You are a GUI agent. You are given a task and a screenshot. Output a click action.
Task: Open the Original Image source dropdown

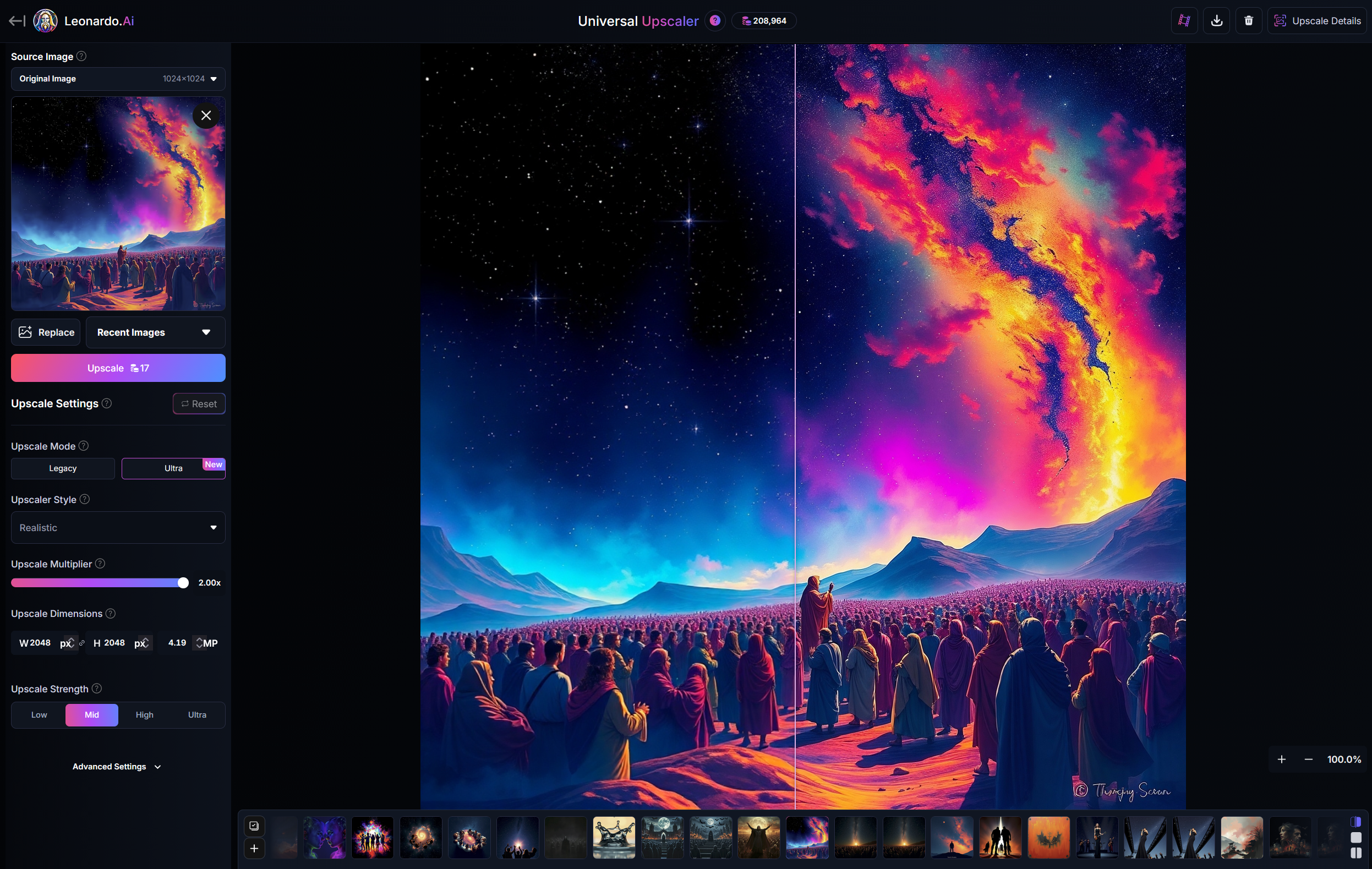click(118, 79)
